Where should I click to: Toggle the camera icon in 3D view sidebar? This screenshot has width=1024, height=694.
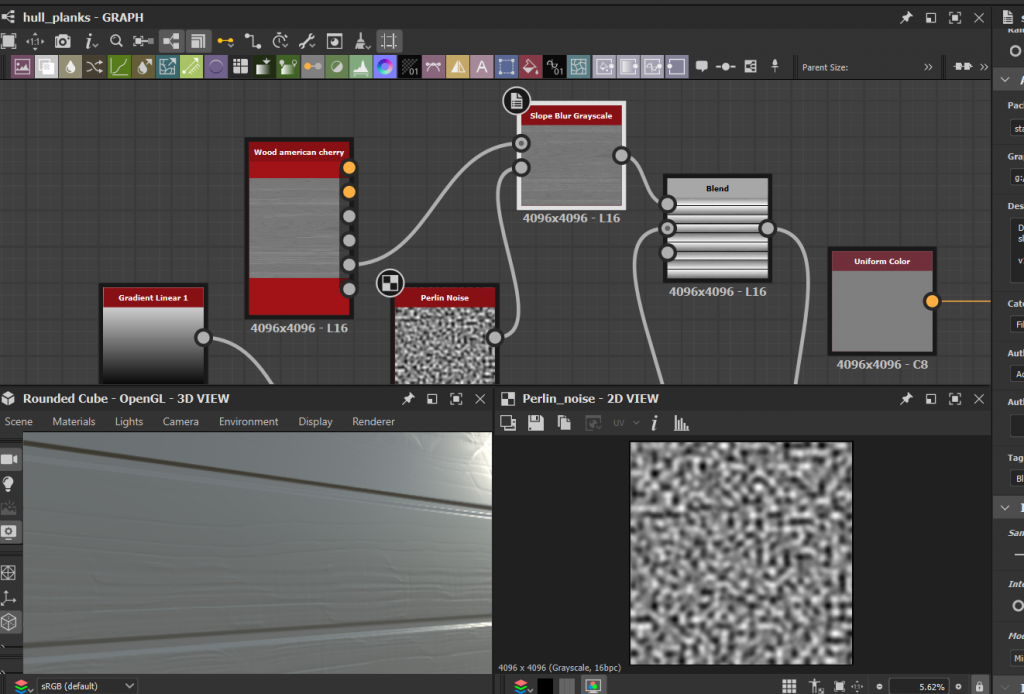coord(9,459)
